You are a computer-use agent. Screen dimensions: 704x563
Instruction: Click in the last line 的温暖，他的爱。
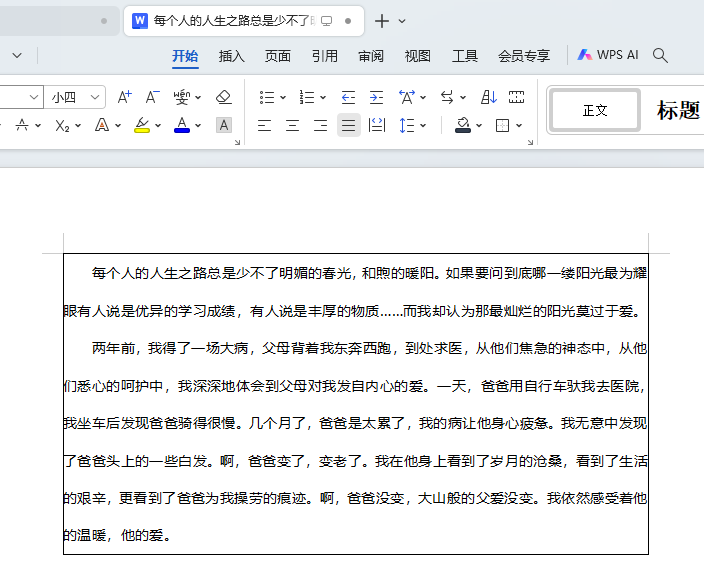(117, 535)
